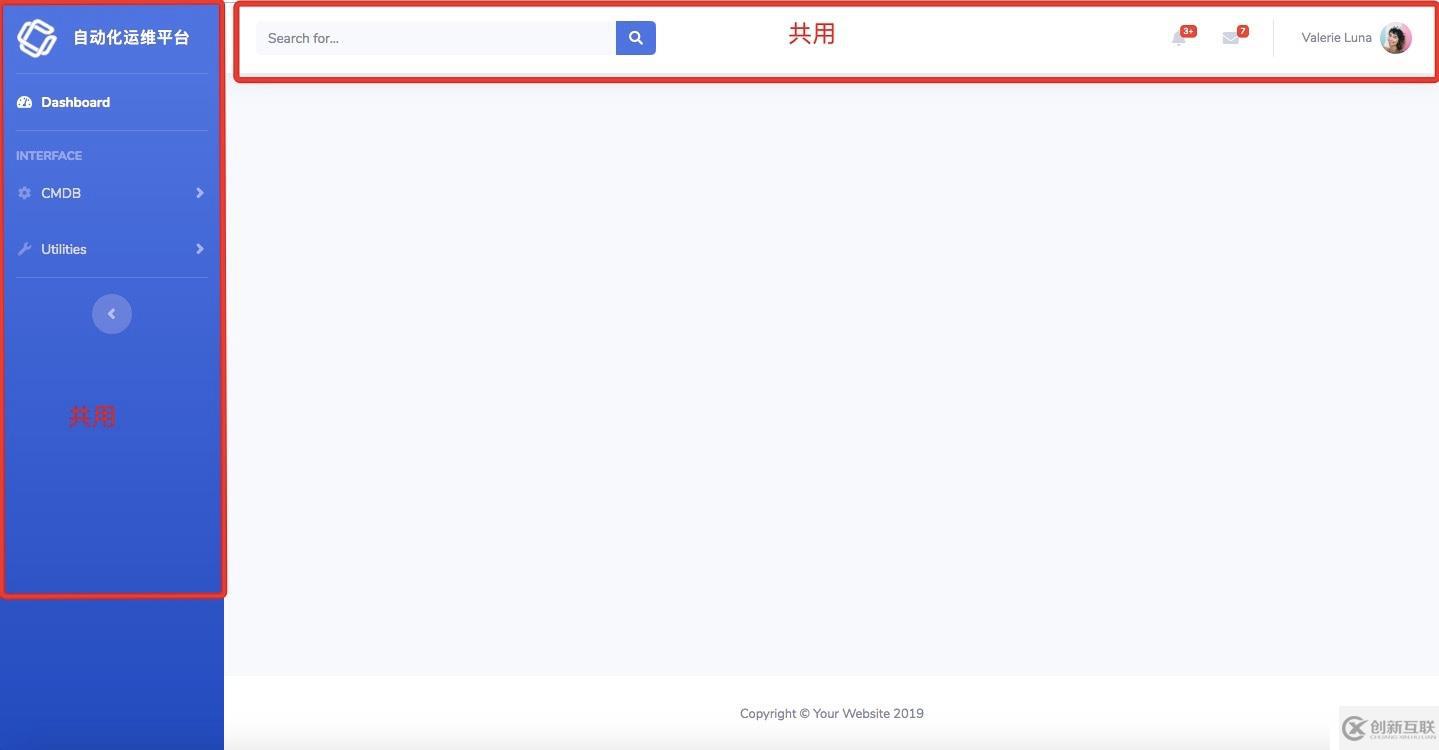Click the Utilities sidebar entry
This screenshot has width=1439, height=750.
pyautogui.click(x=63, y=248)
